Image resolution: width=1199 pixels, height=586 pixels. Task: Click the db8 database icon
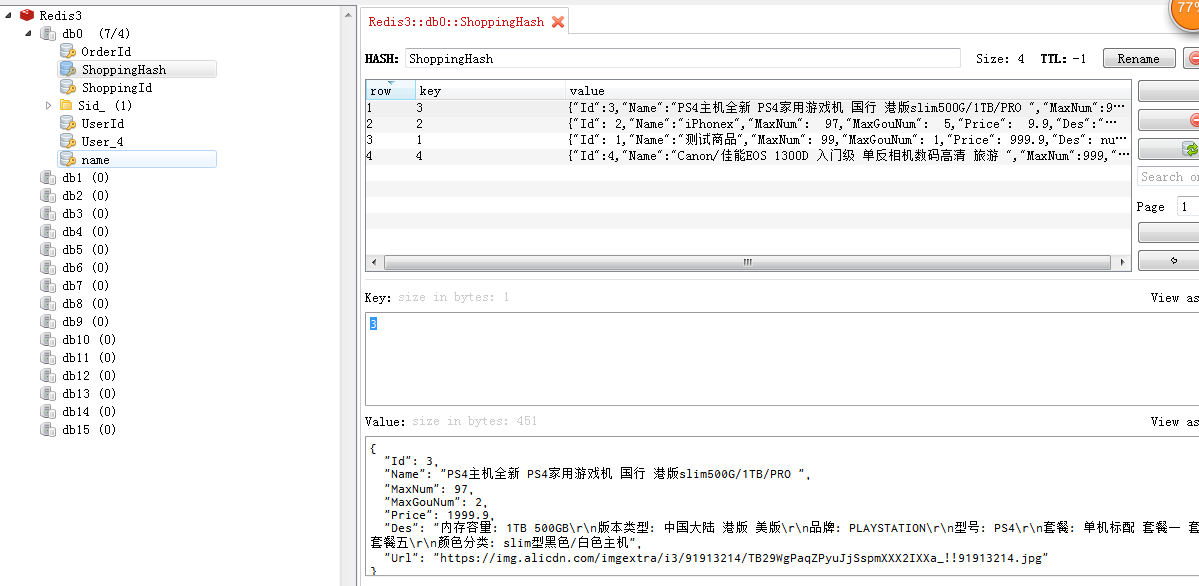click(x=48, y=304)
